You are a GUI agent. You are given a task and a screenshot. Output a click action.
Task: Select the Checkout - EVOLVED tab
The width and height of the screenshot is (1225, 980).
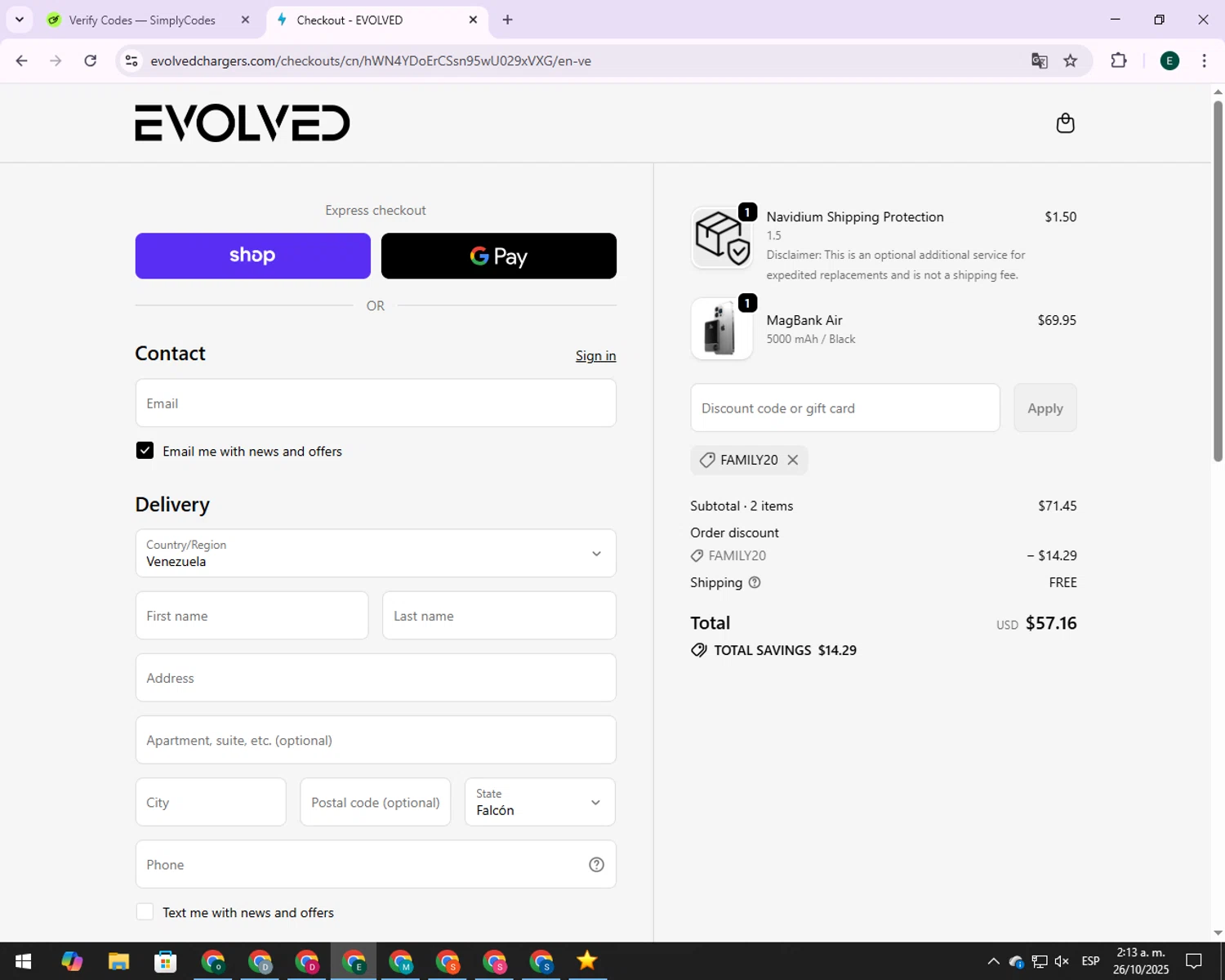pos(350,20)
